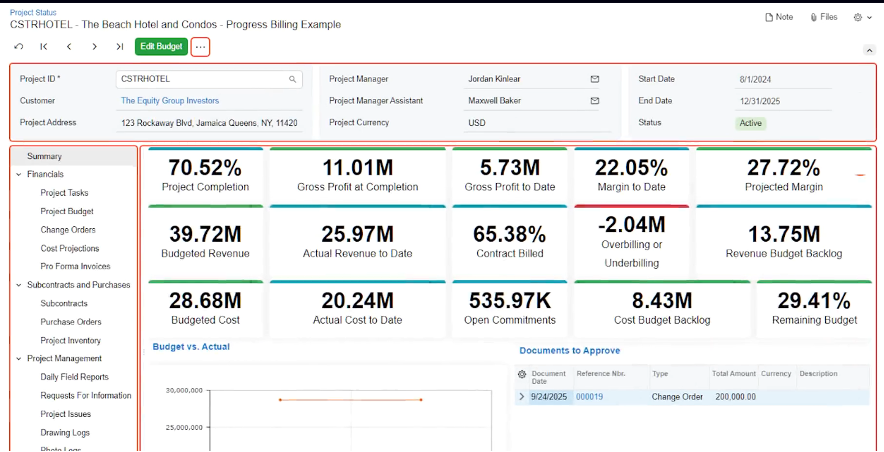
Task: Collapse the header panel with the up chevron
Action: pyautogui.click(x=869, y=50)
